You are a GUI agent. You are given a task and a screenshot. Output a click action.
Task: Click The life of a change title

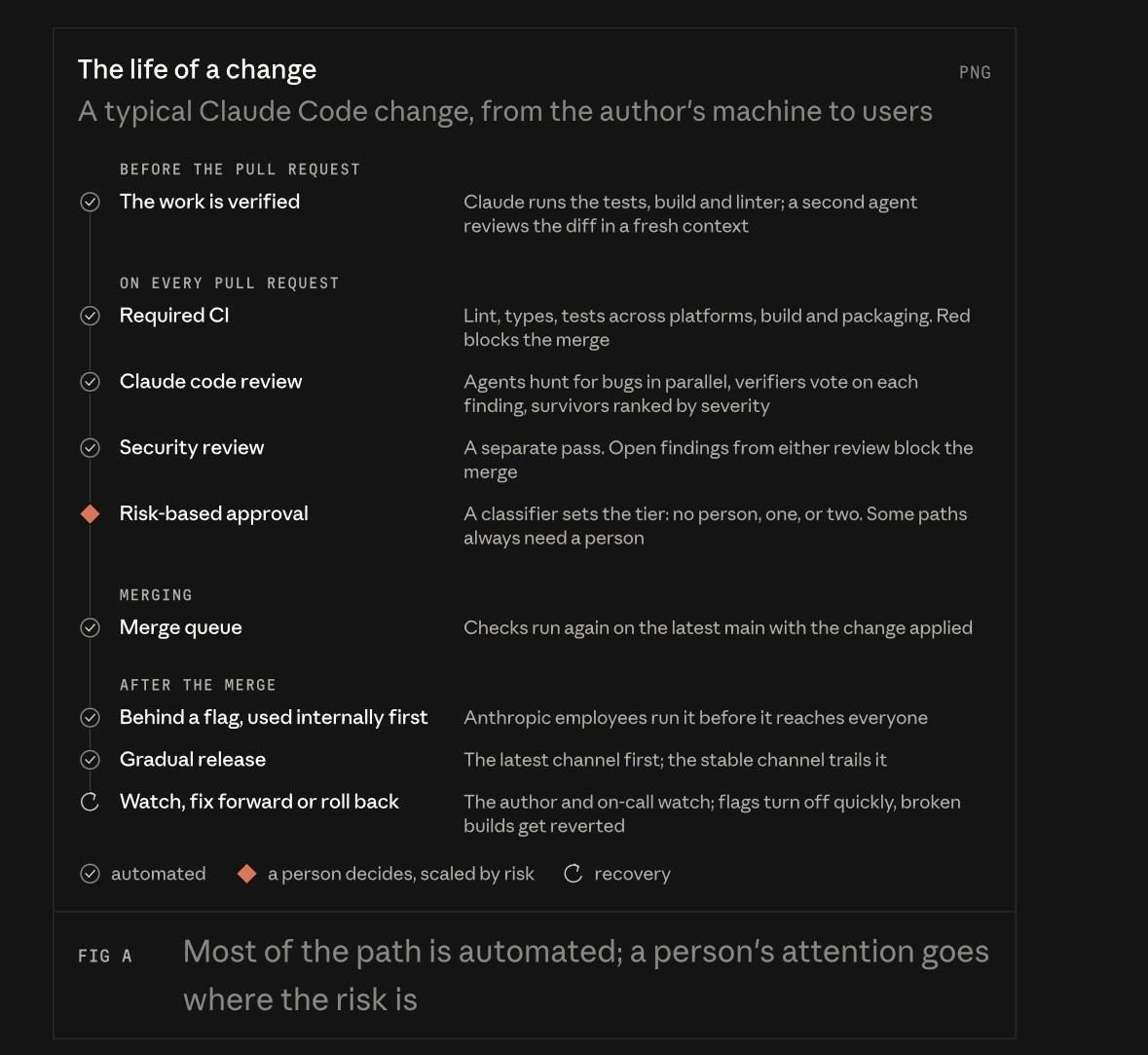point(197,69)
